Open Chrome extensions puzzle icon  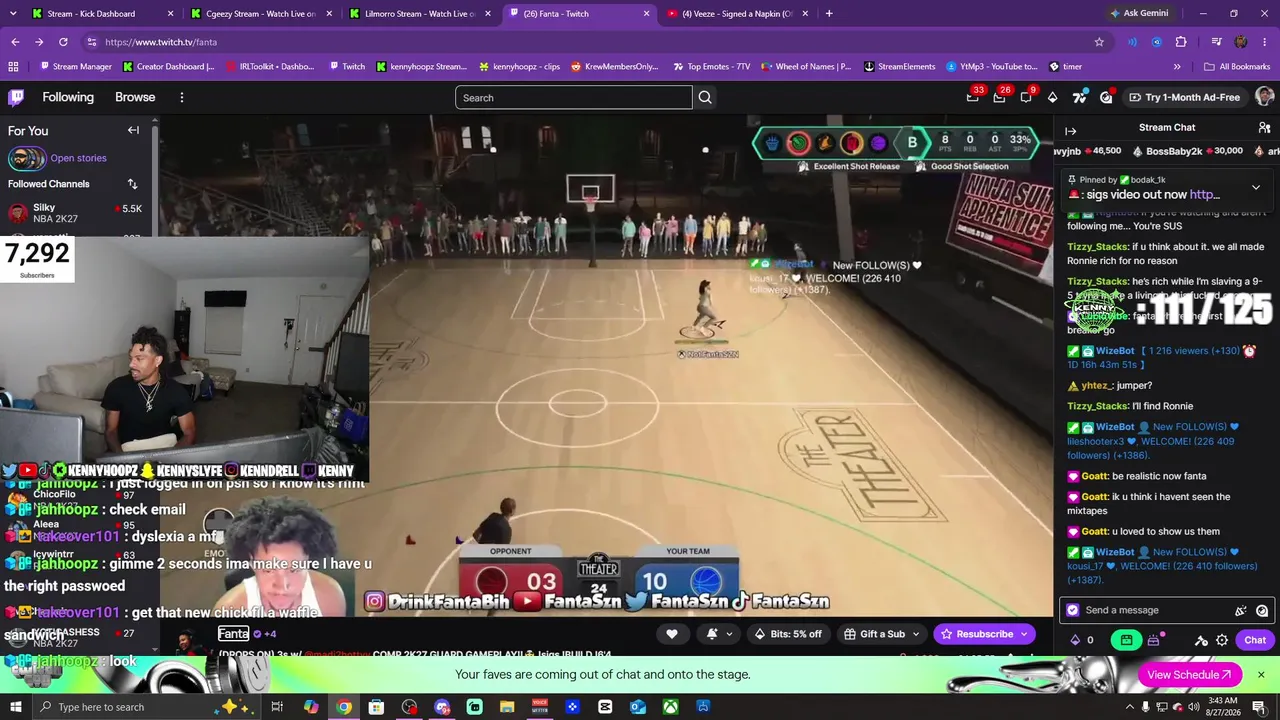pyautogui.click(x=1181, y=42)
